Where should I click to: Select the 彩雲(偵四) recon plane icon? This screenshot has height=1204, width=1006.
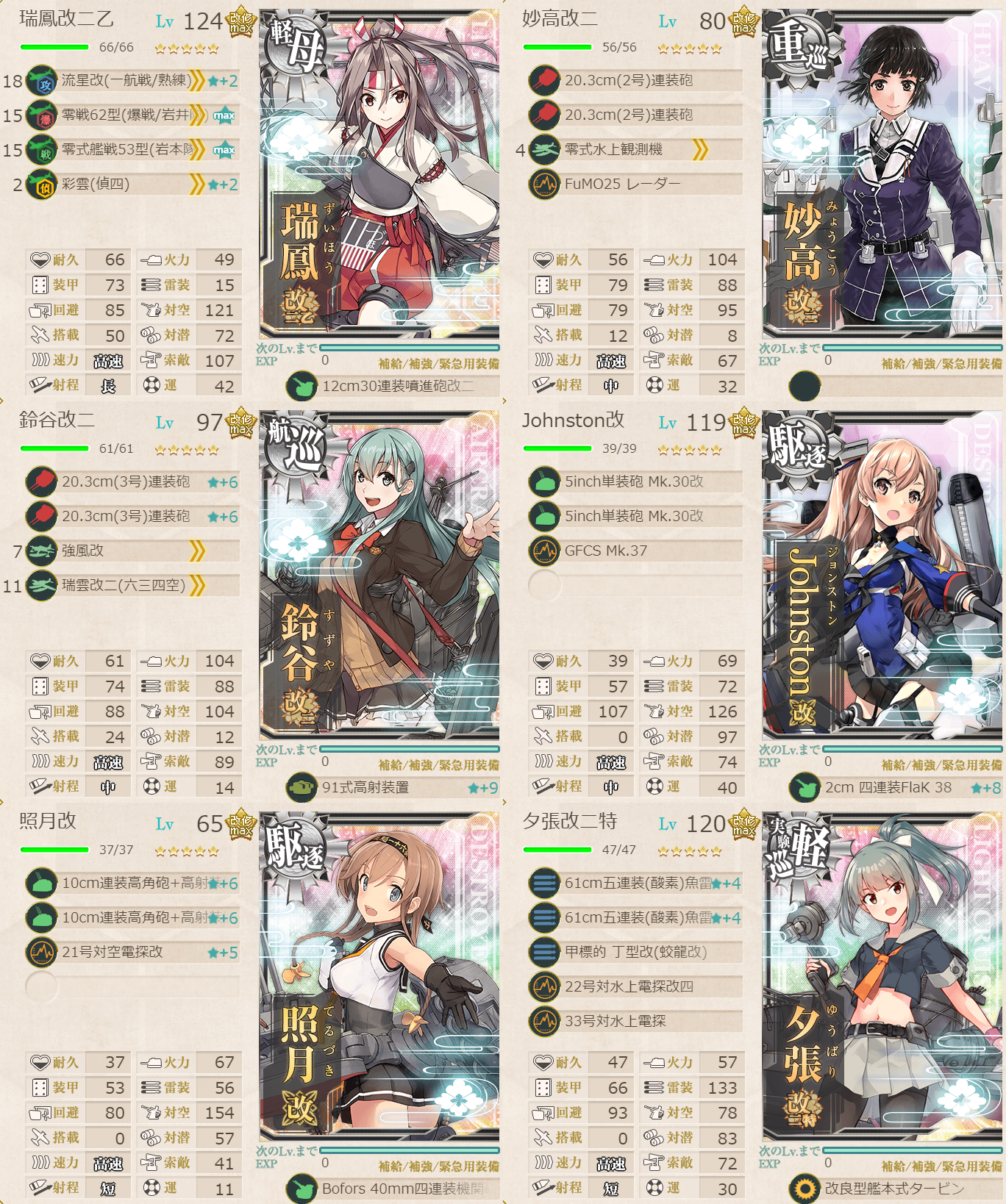(x=42, y=184)
